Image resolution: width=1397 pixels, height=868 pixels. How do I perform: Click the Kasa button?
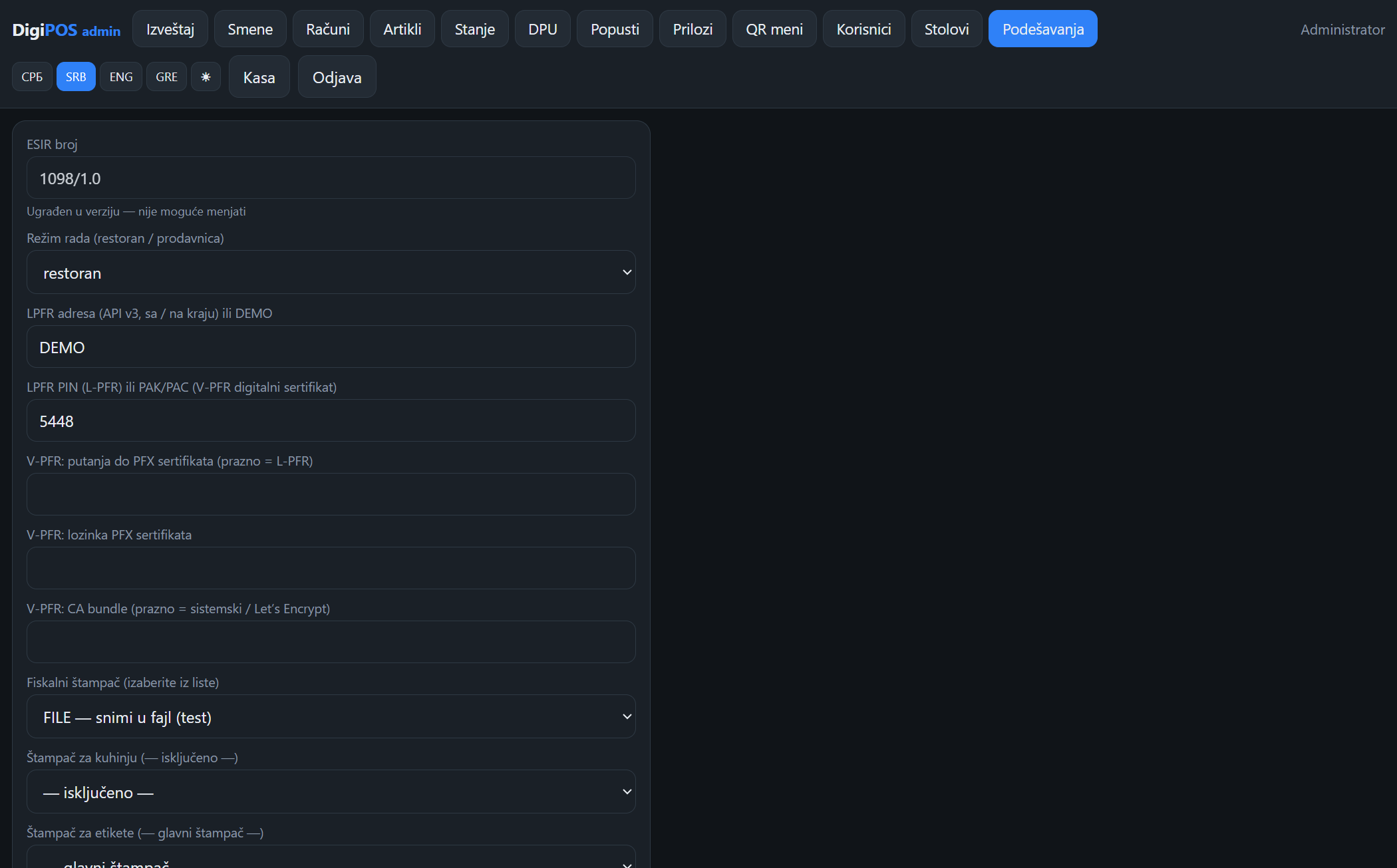pos(259,77)
